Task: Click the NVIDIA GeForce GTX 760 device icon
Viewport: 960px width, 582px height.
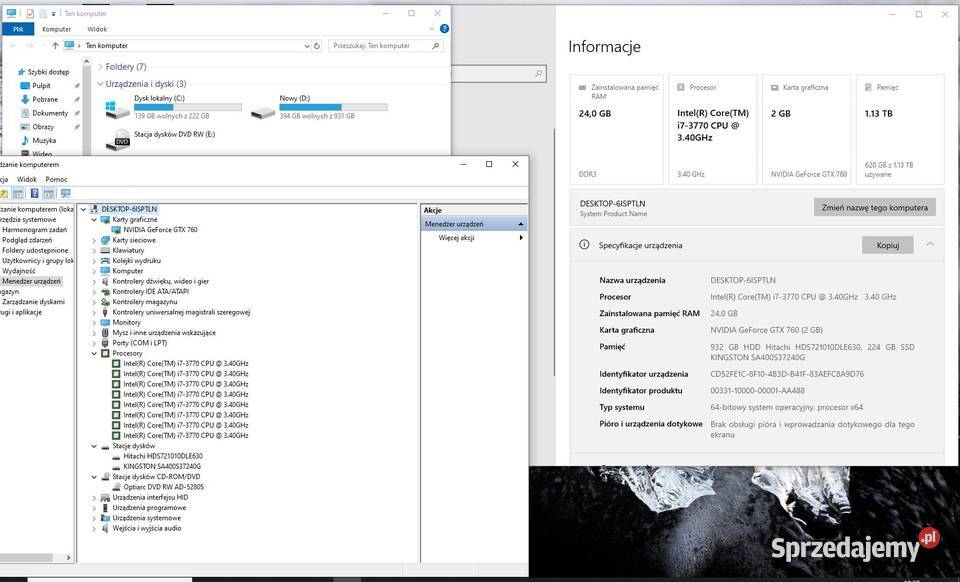Action: pos(115,230)
